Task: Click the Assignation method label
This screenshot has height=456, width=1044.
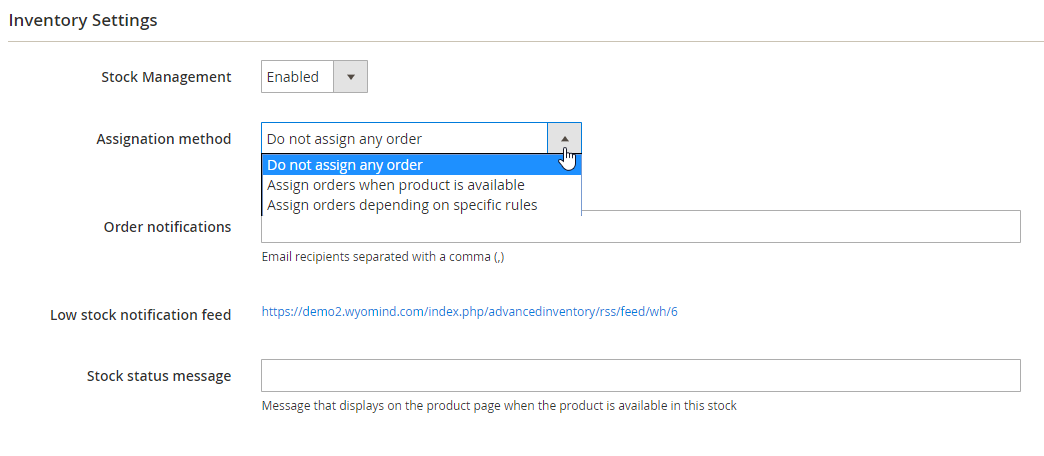Action: click(163, 139)
